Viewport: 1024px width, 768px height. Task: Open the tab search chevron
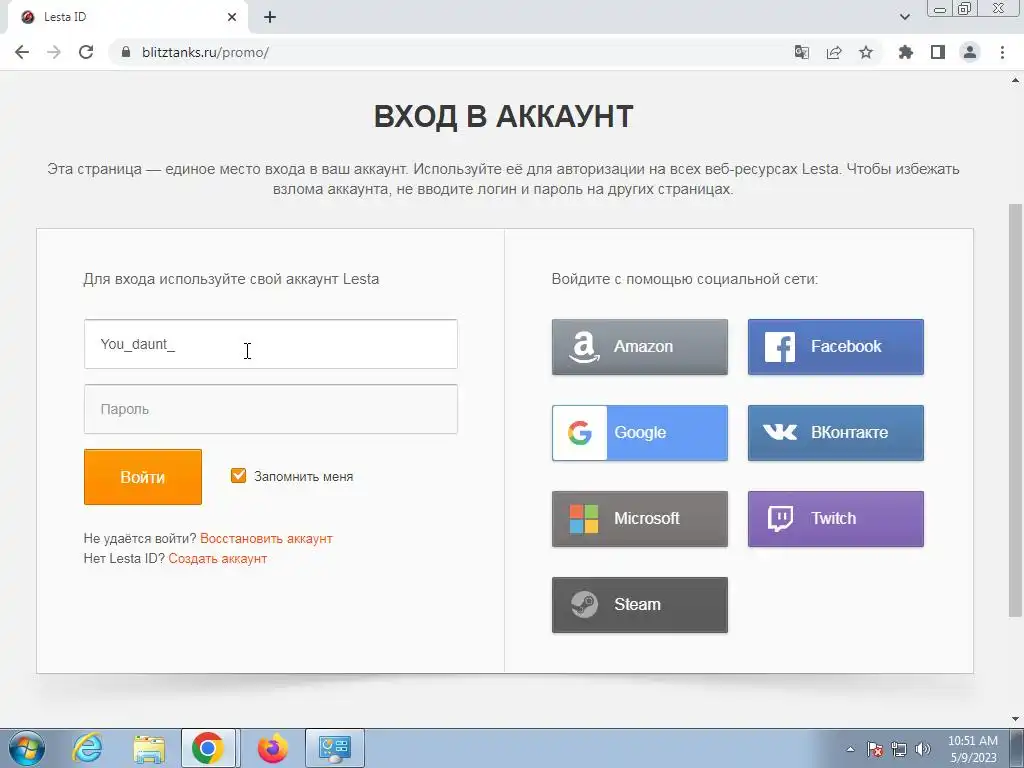click(904, 17)
